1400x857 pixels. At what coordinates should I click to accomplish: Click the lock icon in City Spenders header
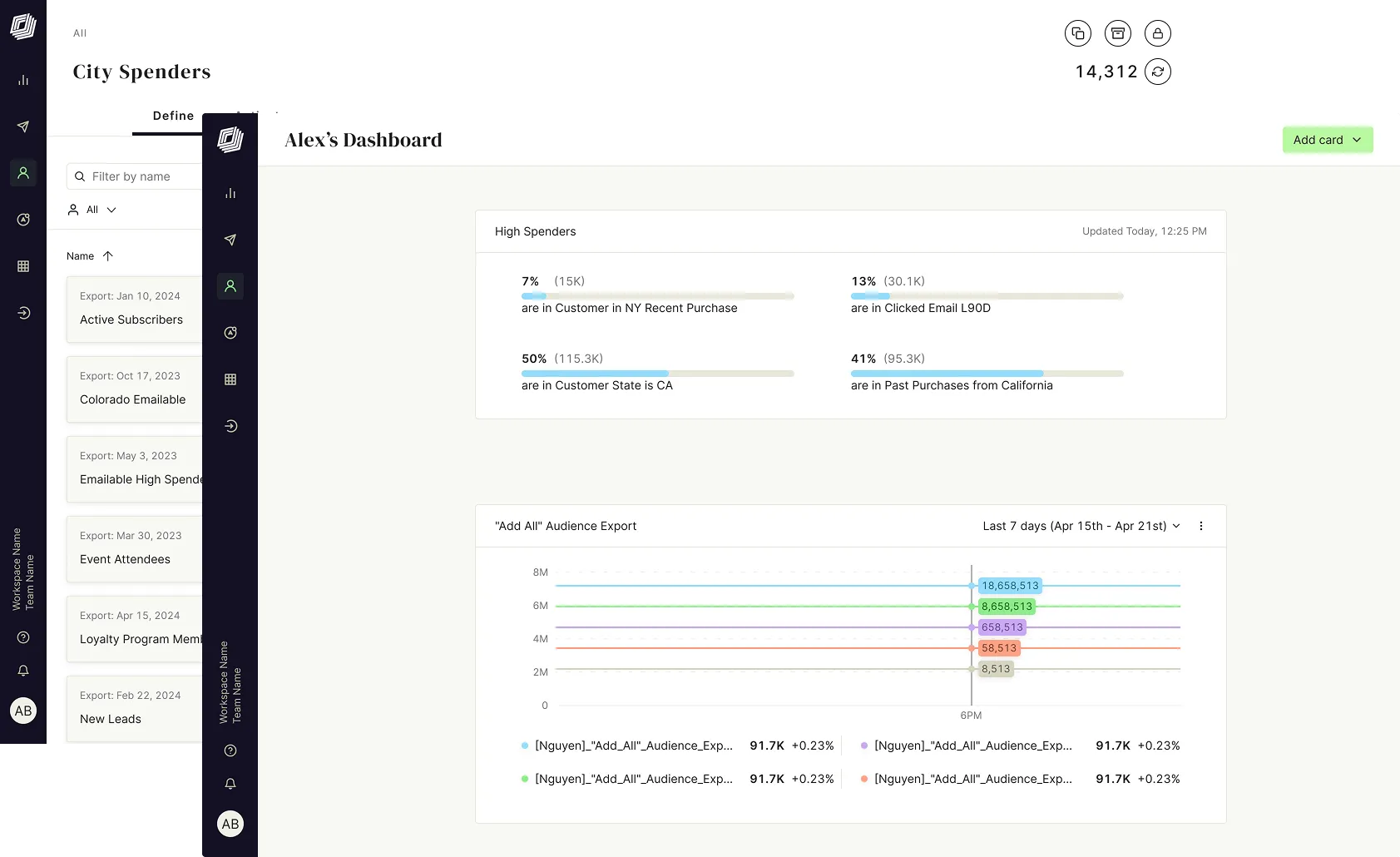[x=1158, y=33]
